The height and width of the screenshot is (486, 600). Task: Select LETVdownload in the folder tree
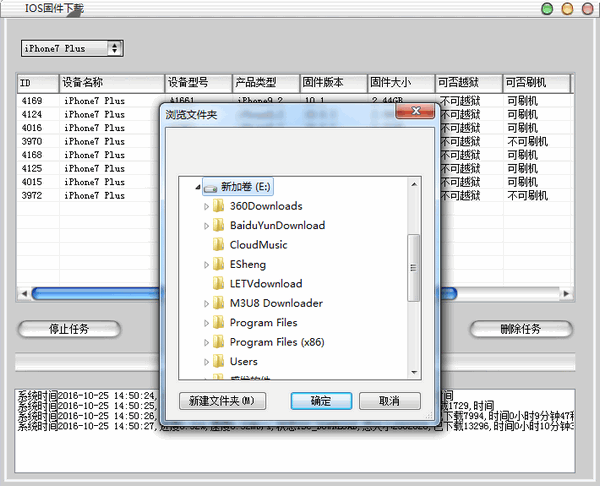coord(266,284)
